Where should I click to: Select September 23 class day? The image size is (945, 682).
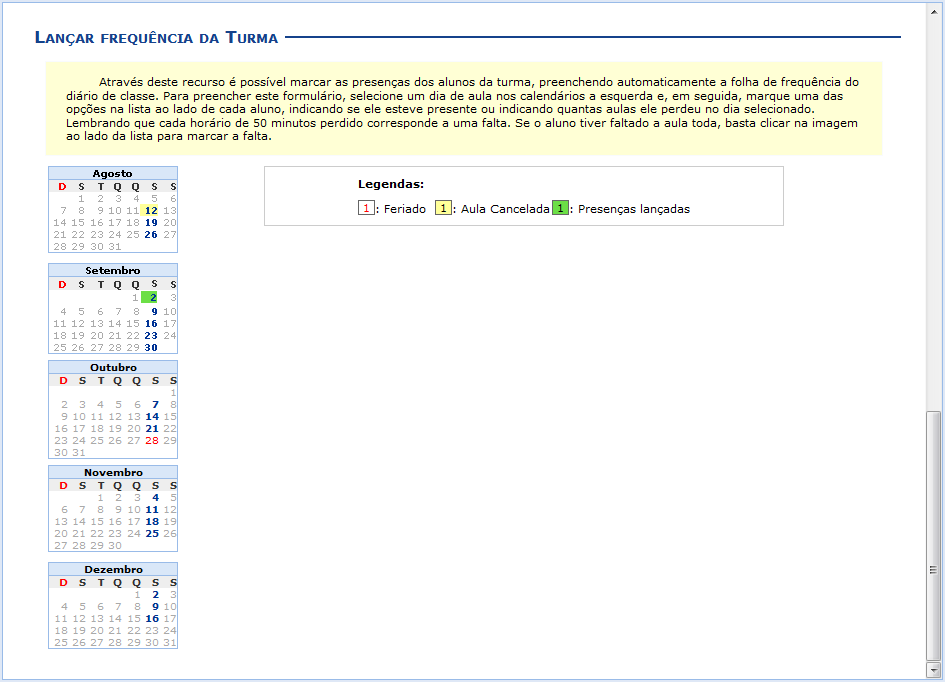[151, 336]
